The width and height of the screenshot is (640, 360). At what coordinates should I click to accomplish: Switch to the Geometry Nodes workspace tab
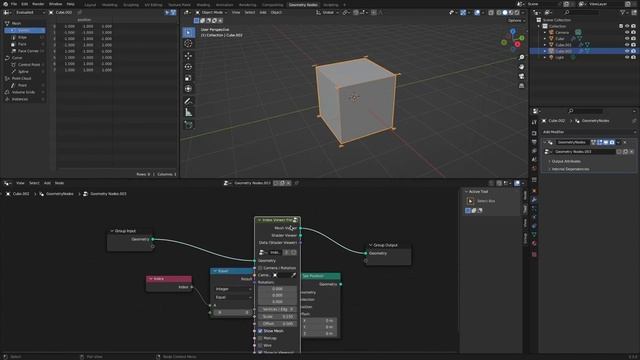[x=303, y=5]
